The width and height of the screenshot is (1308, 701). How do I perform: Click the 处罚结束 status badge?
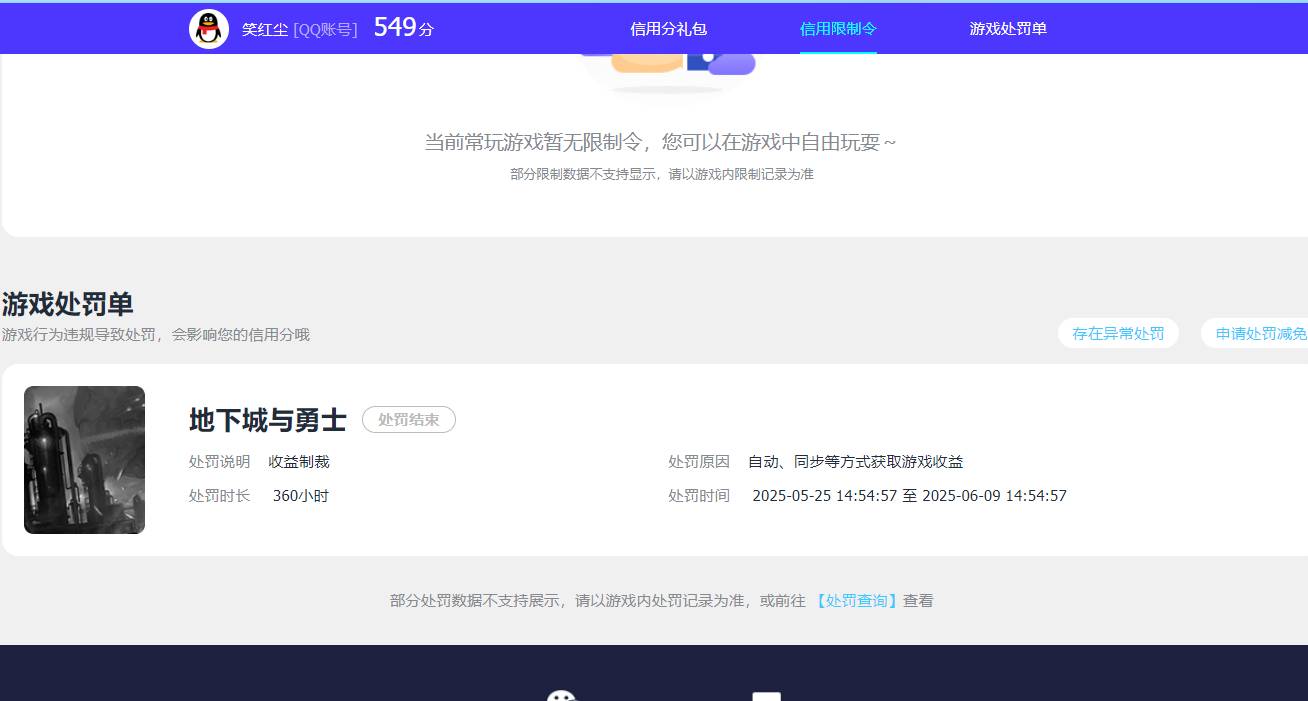408,420
